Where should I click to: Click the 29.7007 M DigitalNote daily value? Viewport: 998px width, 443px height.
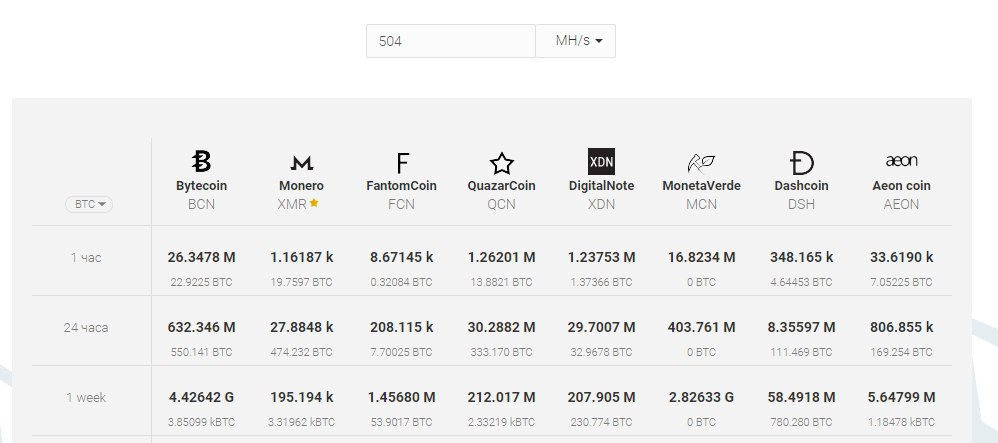point(601,328)
